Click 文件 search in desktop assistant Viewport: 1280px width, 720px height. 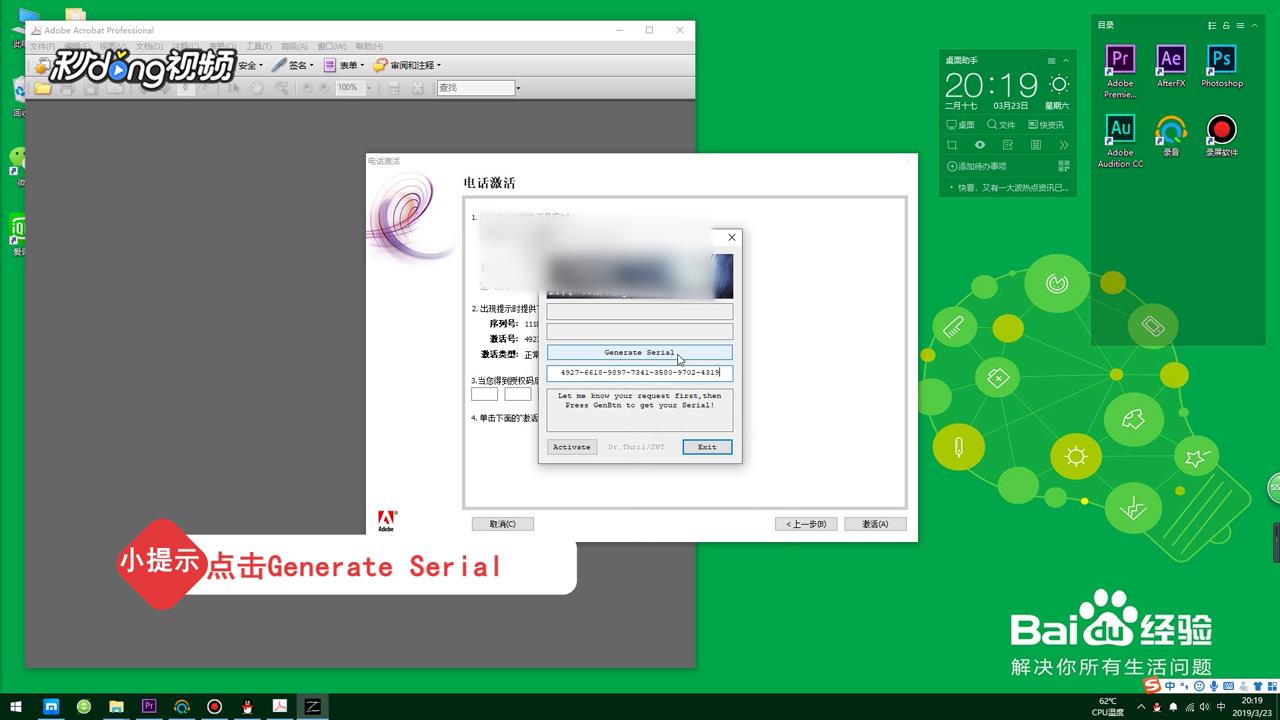pyautogui.click(x=1001, y=125)
